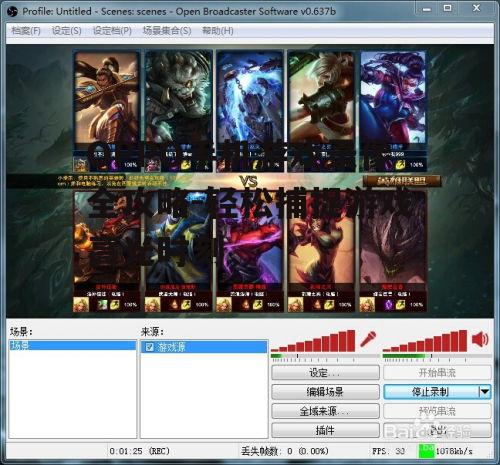Adjust the desktop speaker volume bar slider
The width and height of the screenshot is (500, 465).
click(425, 341)
